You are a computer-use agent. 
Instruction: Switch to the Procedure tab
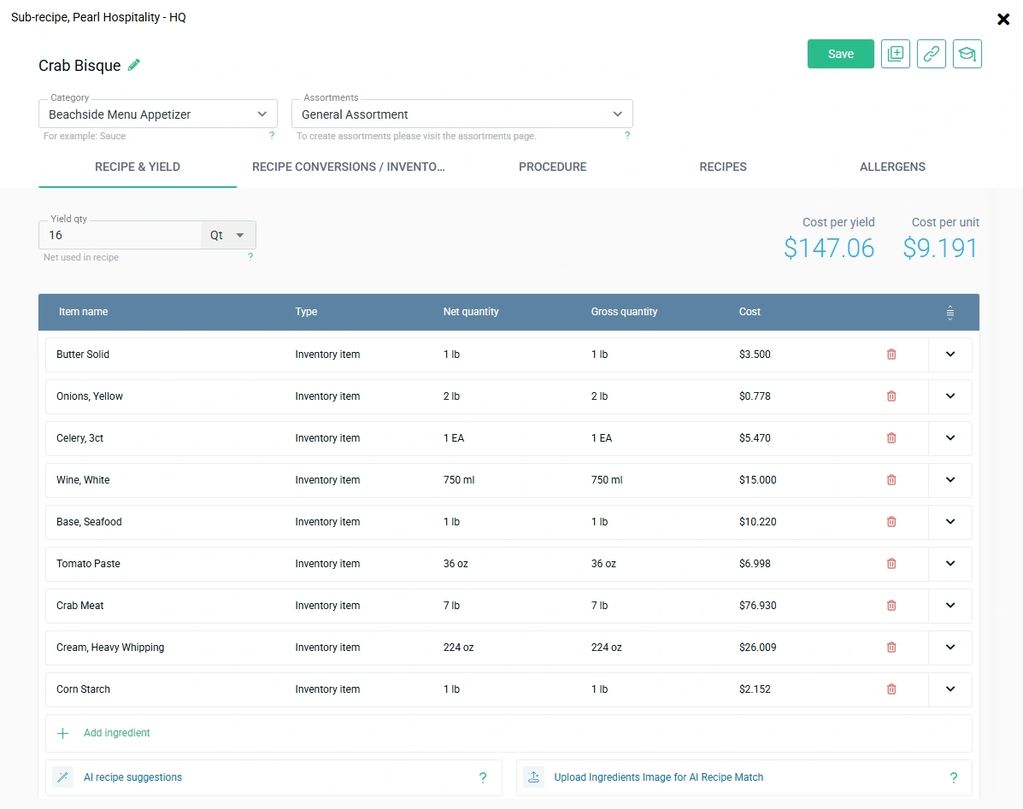click(552, 167)
